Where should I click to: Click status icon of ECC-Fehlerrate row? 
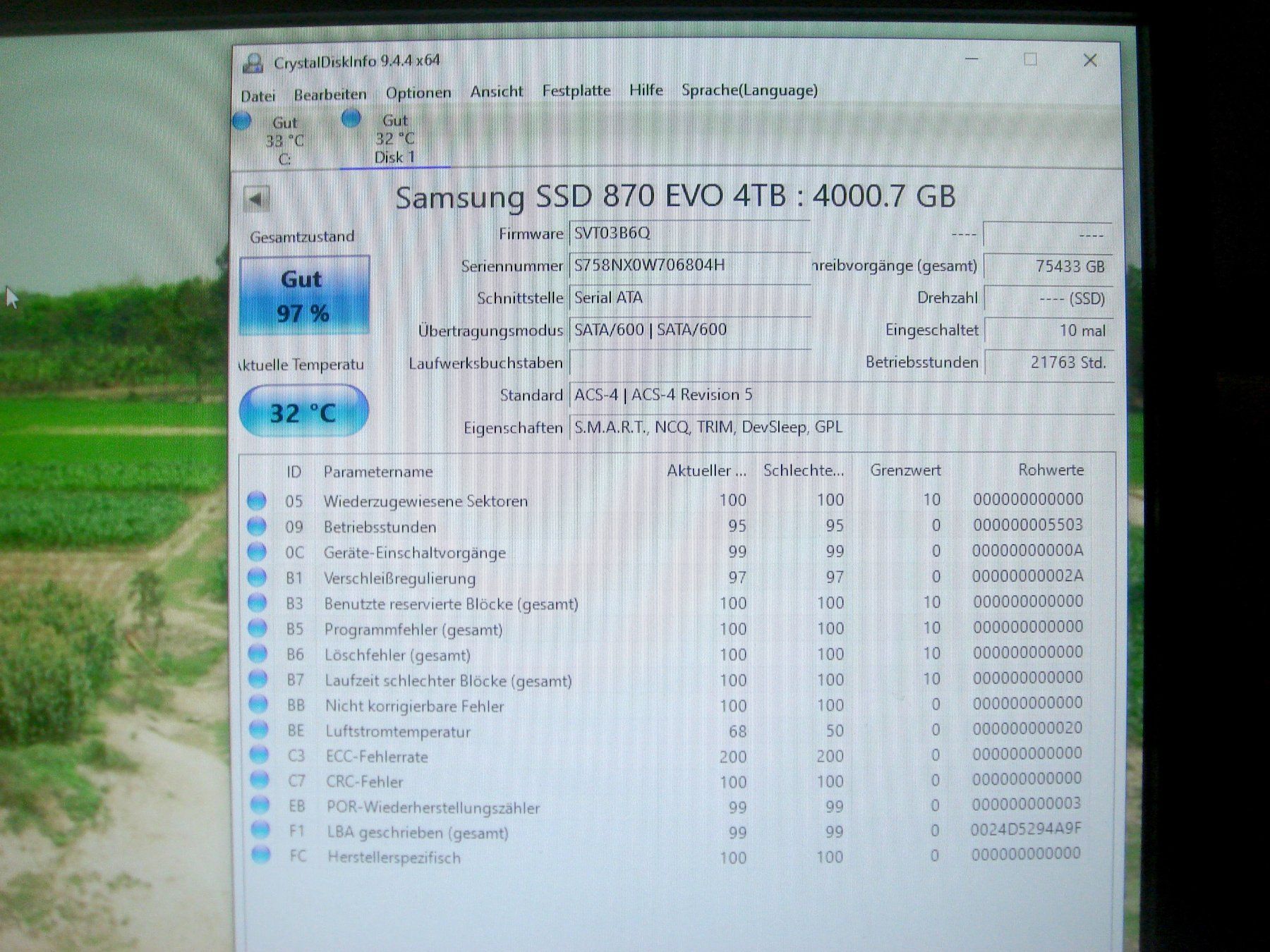click(x=260, y=755)
